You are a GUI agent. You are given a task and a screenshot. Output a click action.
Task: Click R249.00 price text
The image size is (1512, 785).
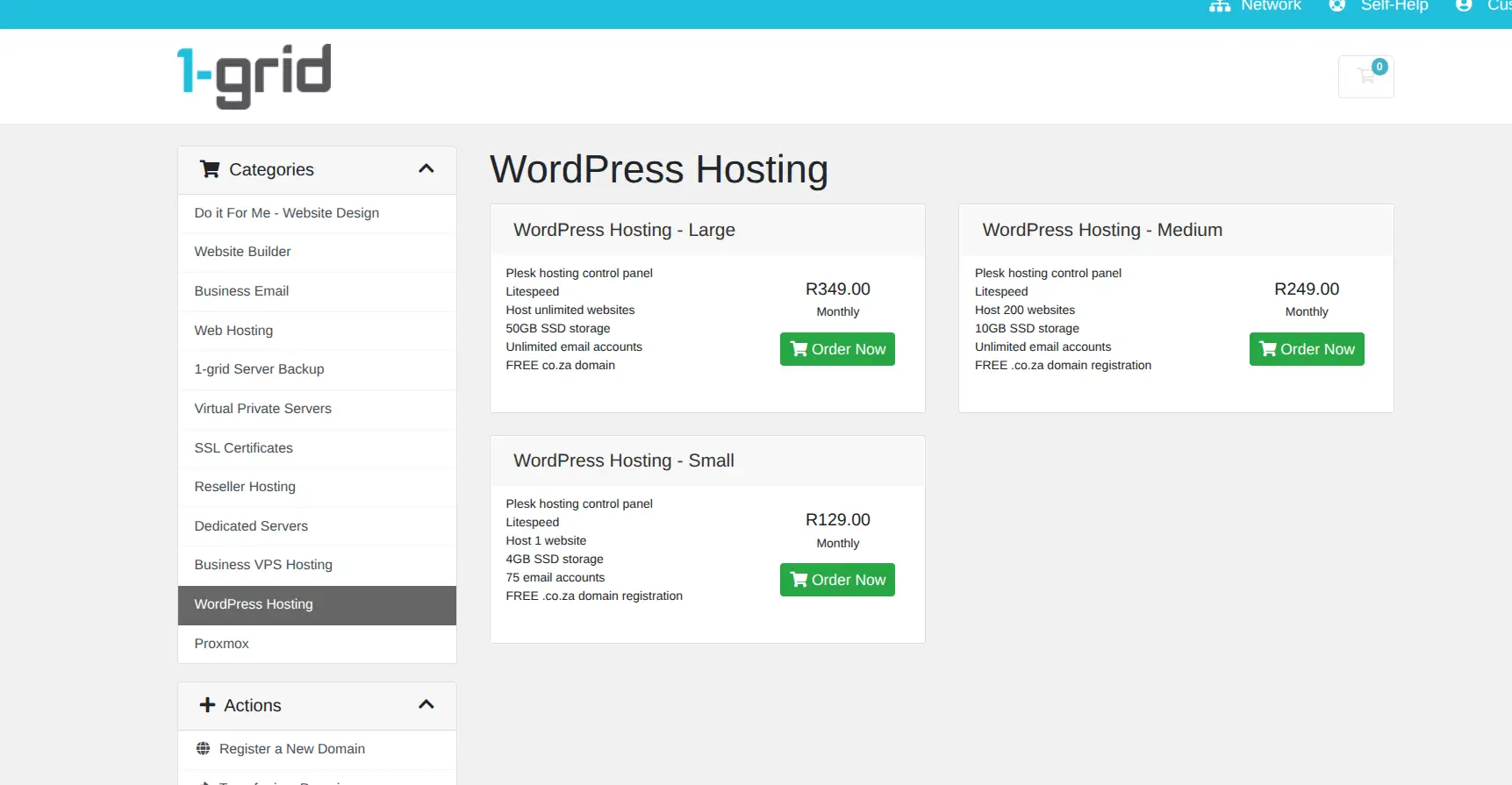point(1307,289)
